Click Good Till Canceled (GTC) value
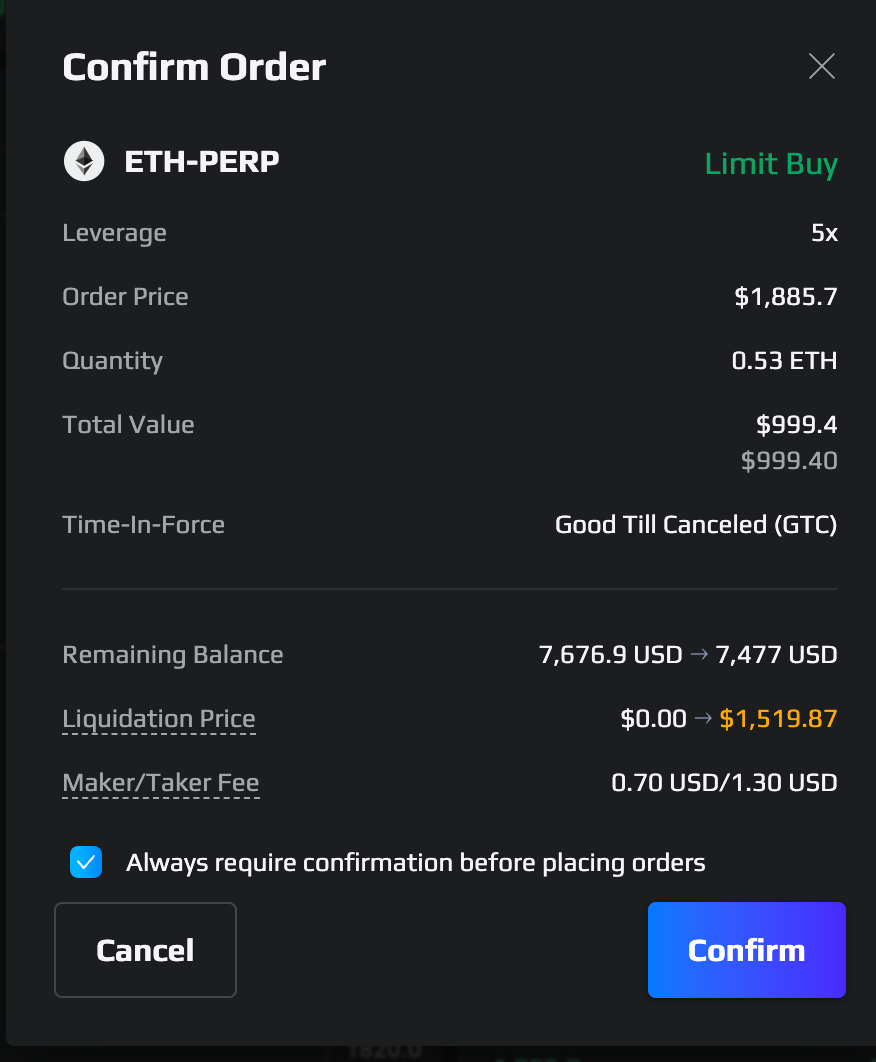The image size is (876, 1062). click(x=696, y=525)
